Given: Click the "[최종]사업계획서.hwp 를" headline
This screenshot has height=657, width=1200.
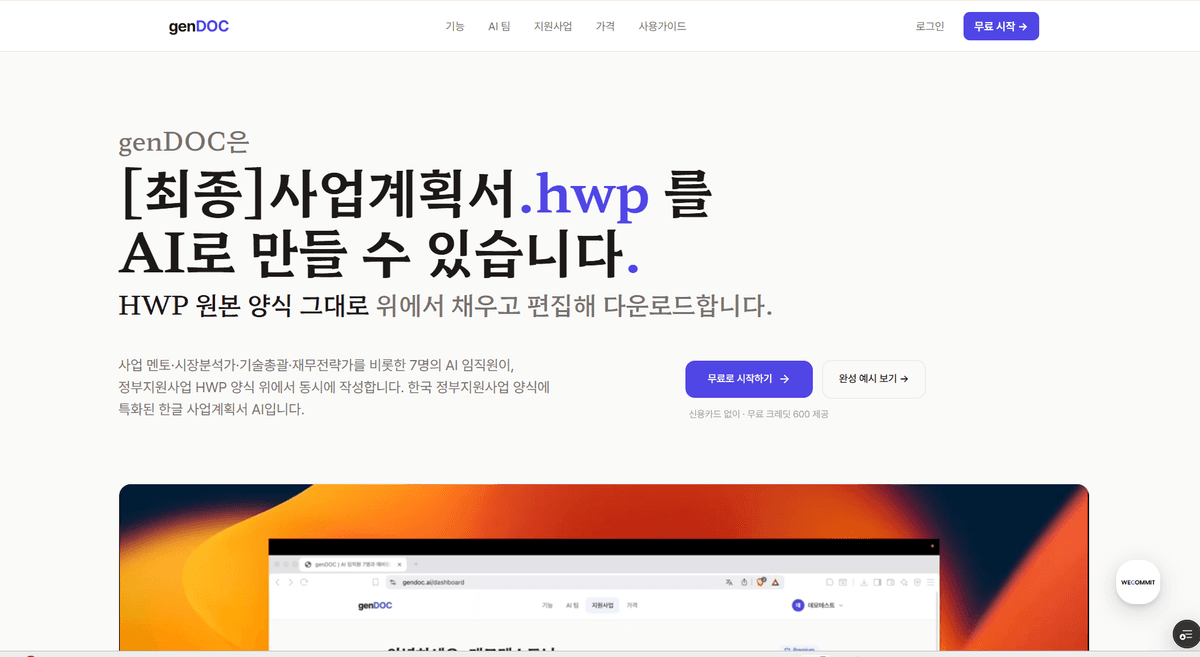Looking at the screenshot, I should click(414, 196).
